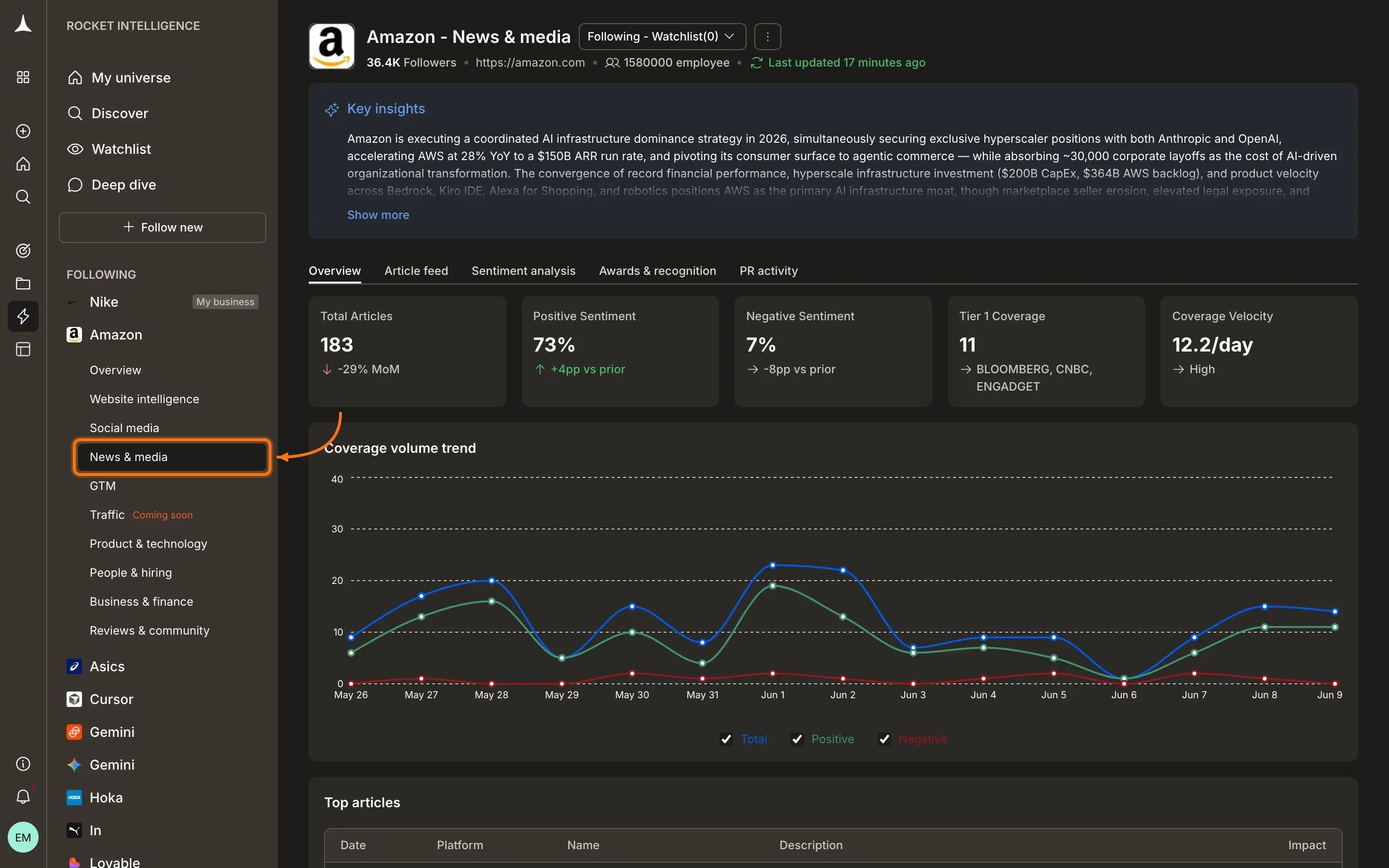Click the employees people icon
This screenshot has width=1389, height=868.
(x=612, y=63)
